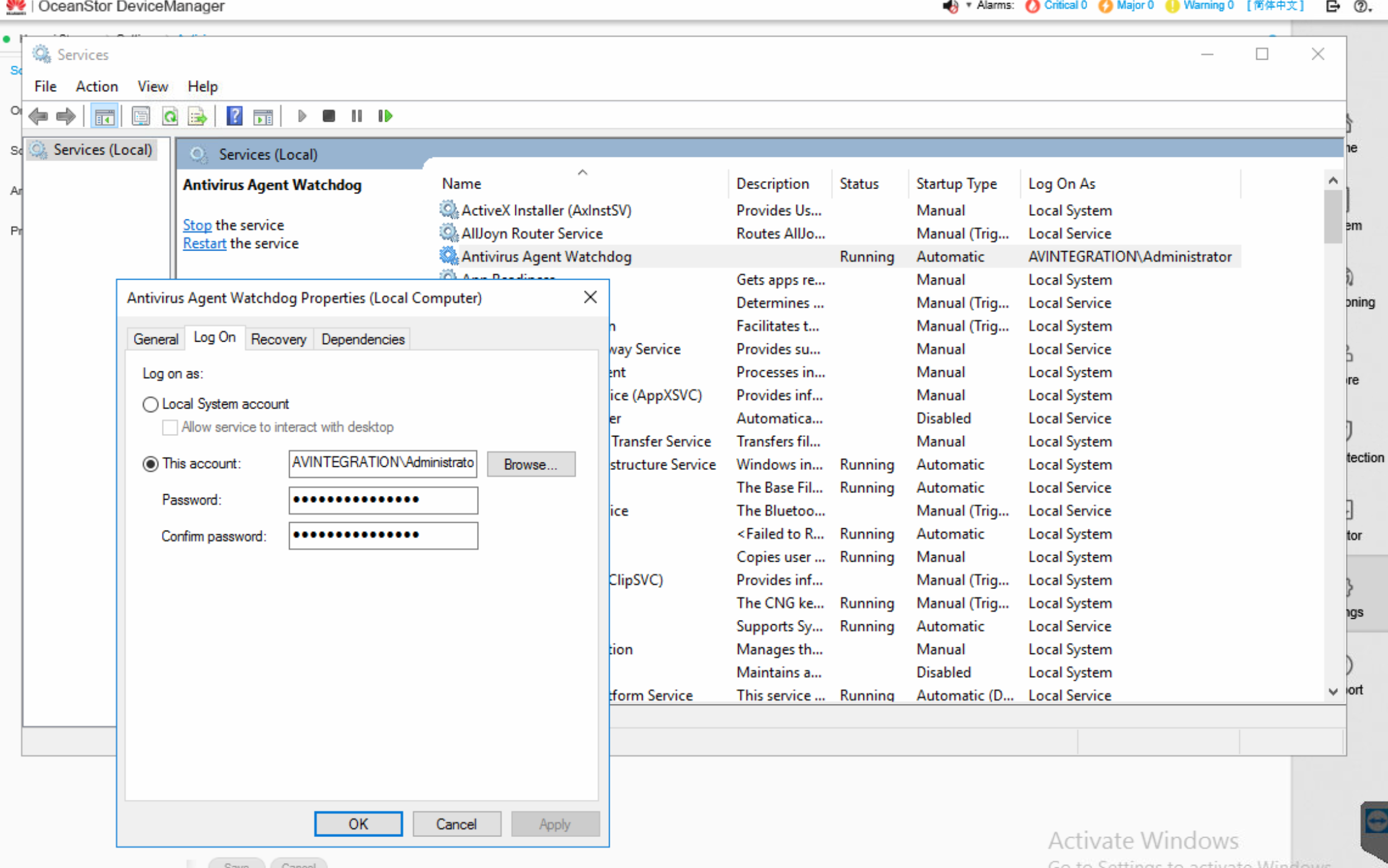Click the Stop the service link
The height and width of the screenshot is (868, 1388).
(197, 225)
